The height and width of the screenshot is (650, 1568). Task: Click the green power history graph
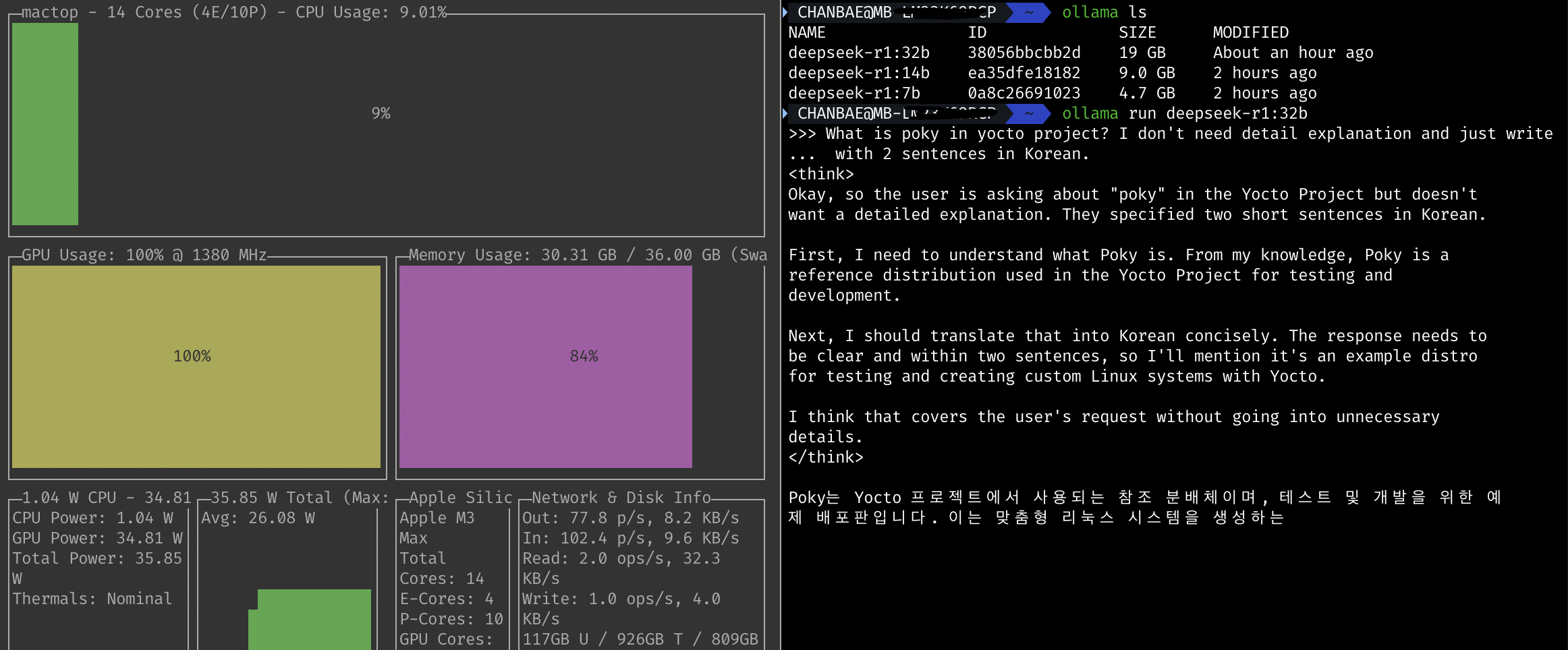point(310,620)
